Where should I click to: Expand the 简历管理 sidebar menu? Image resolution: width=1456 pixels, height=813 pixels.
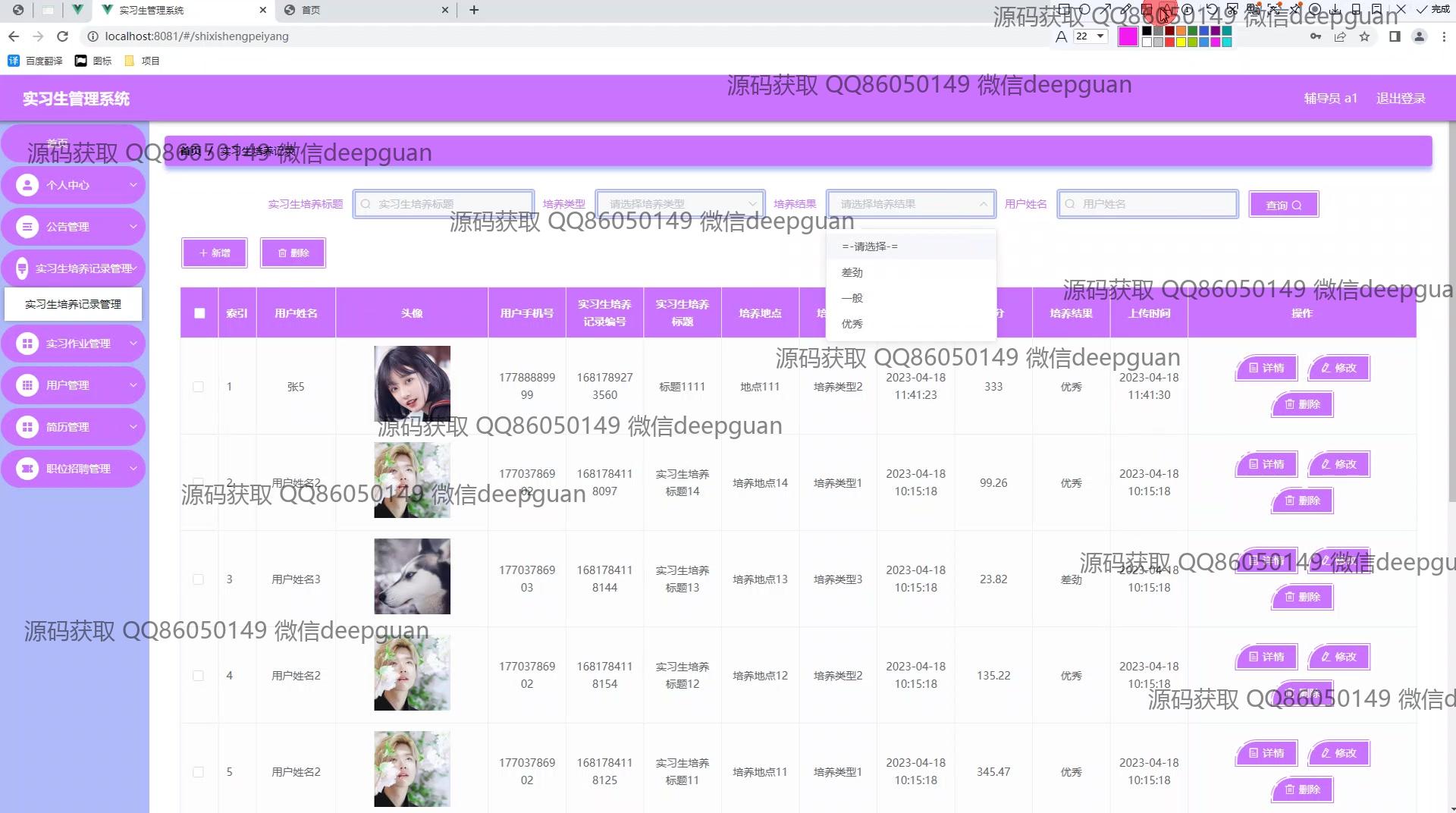74,427
